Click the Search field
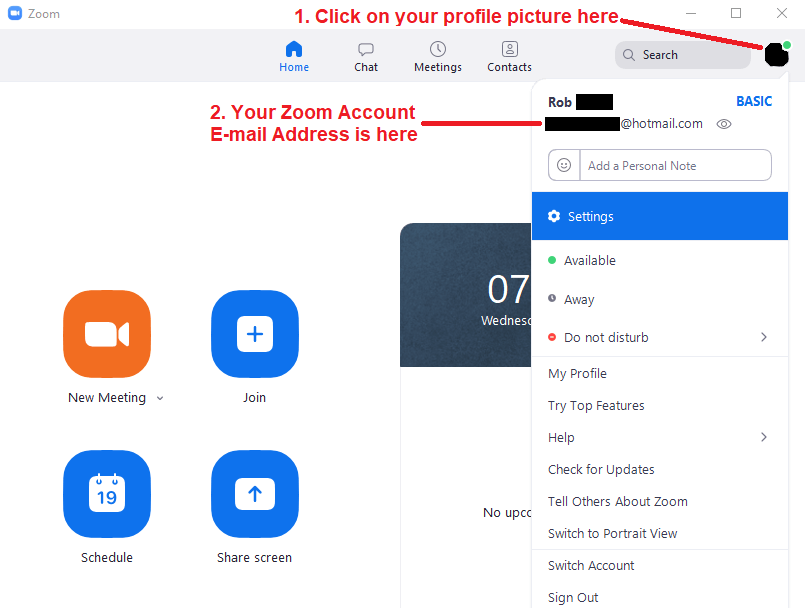805x608 pixels. [683, 55]
